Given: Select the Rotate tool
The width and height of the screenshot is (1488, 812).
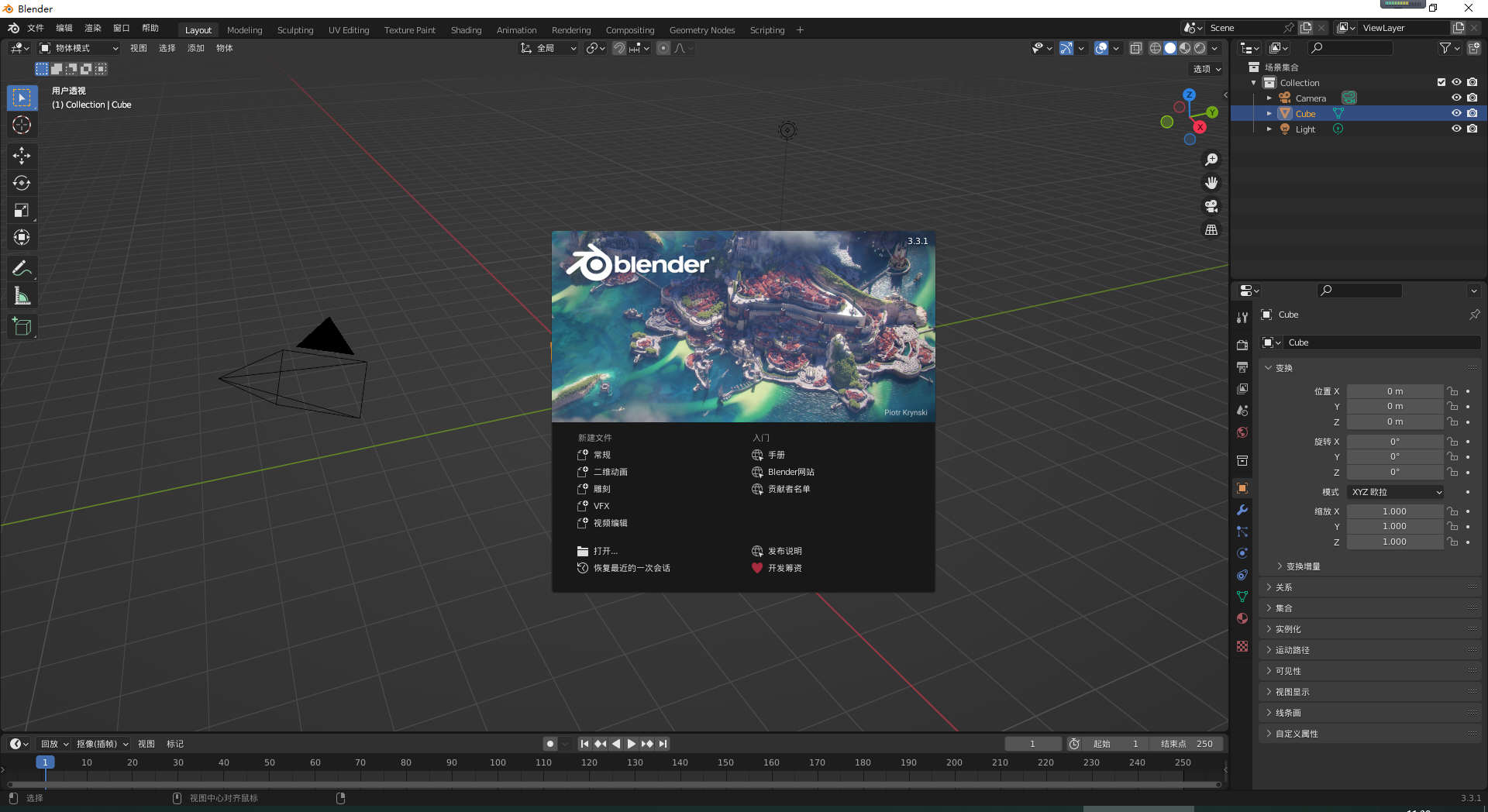Looking at the screenshot, I should [x=22, y=183].
